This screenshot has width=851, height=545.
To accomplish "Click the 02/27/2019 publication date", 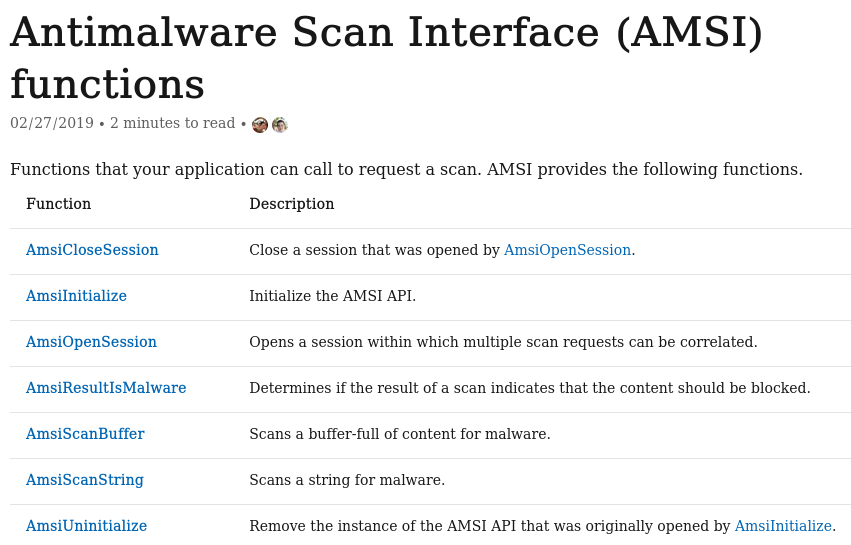I will (52, 124).
